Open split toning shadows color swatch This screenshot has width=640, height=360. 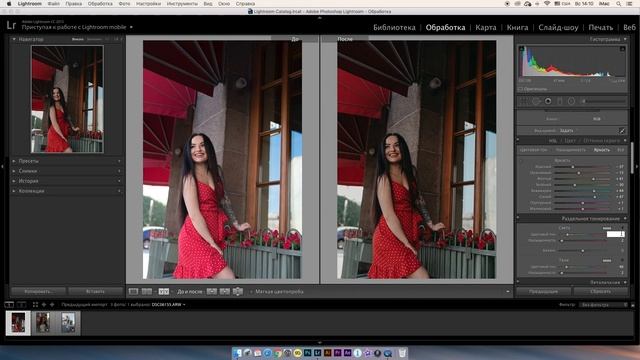point(607,260)
